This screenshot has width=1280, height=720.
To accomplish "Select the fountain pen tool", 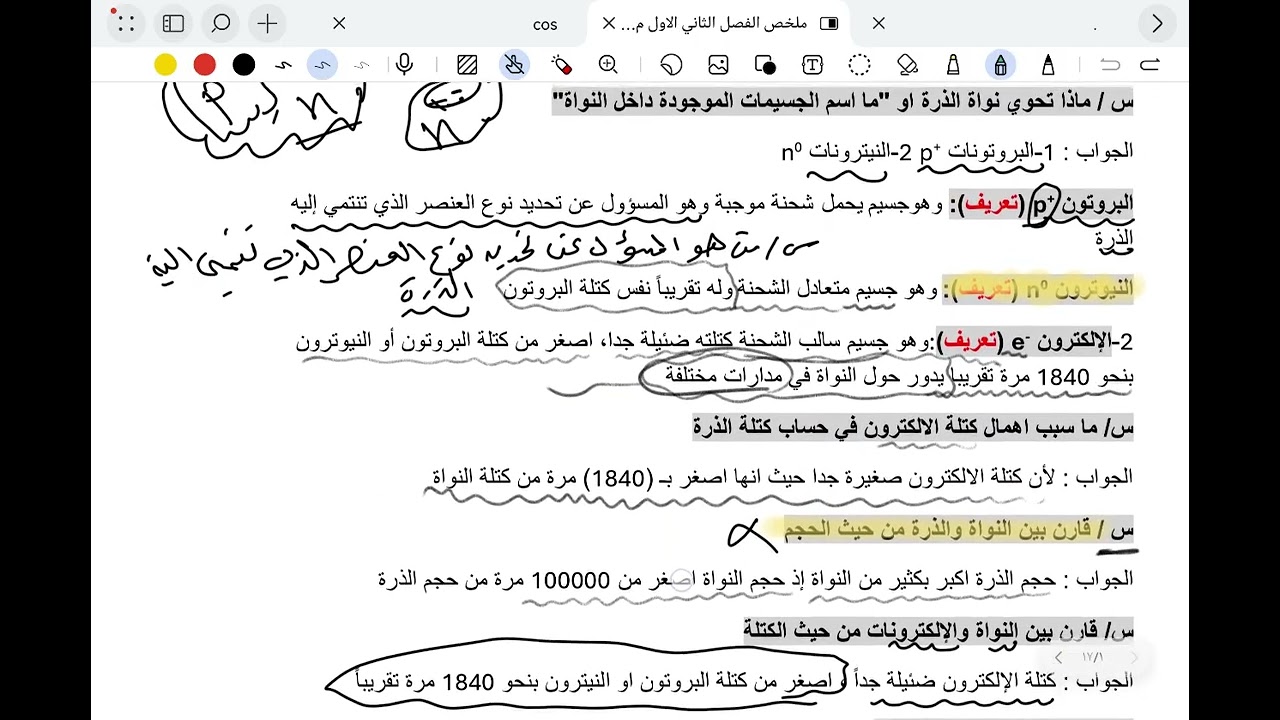I will pos(1048,65).
